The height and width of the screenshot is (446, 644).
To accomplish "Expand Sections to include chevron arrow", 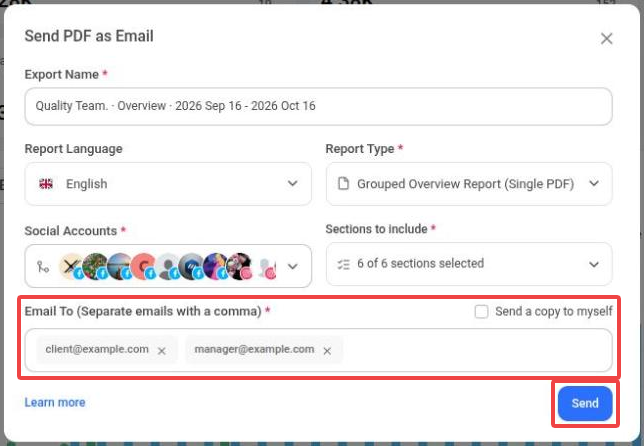I will (x=594, y=264).
